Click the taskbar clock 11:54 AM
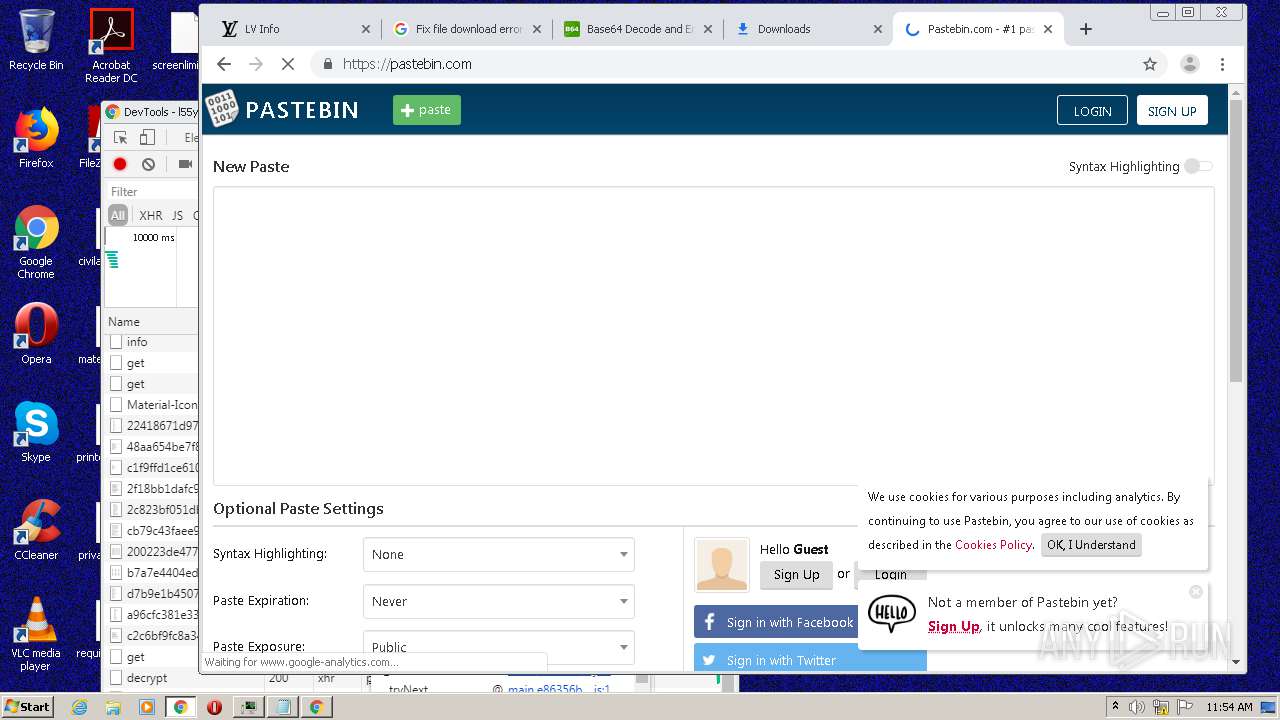Image resolution: width=1280 pixels, height=720 pixels. (1229, 707)
